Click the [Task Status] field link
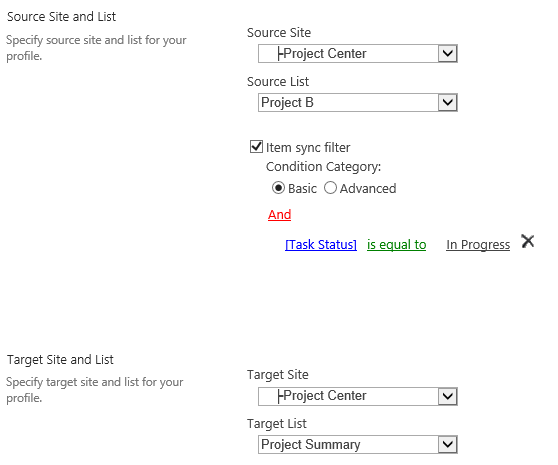The image size is (558, 465). (x=321, y=245)
